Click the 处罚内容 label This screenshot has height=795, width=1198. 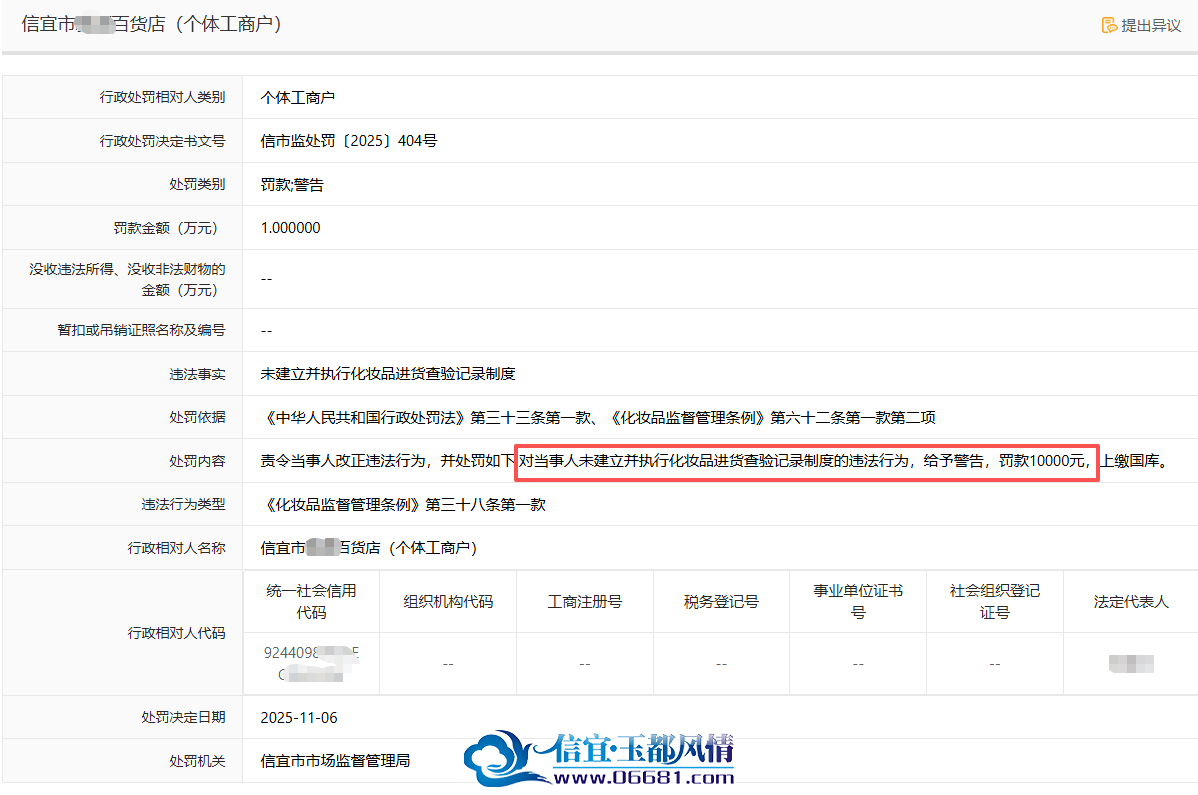coord(197,461)
